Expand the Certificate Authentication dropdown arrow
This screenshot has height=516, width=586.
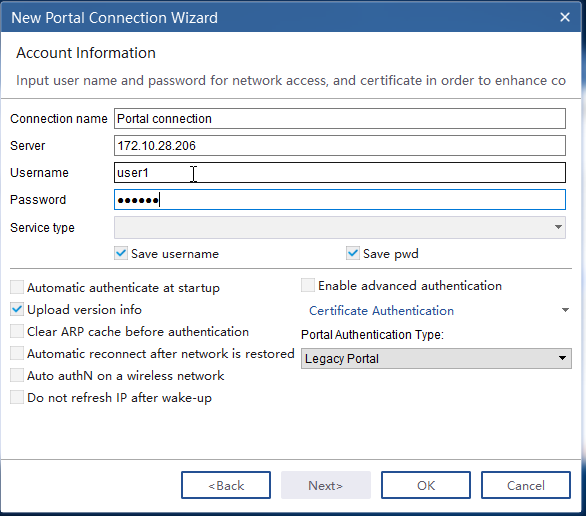coord(565,310)
